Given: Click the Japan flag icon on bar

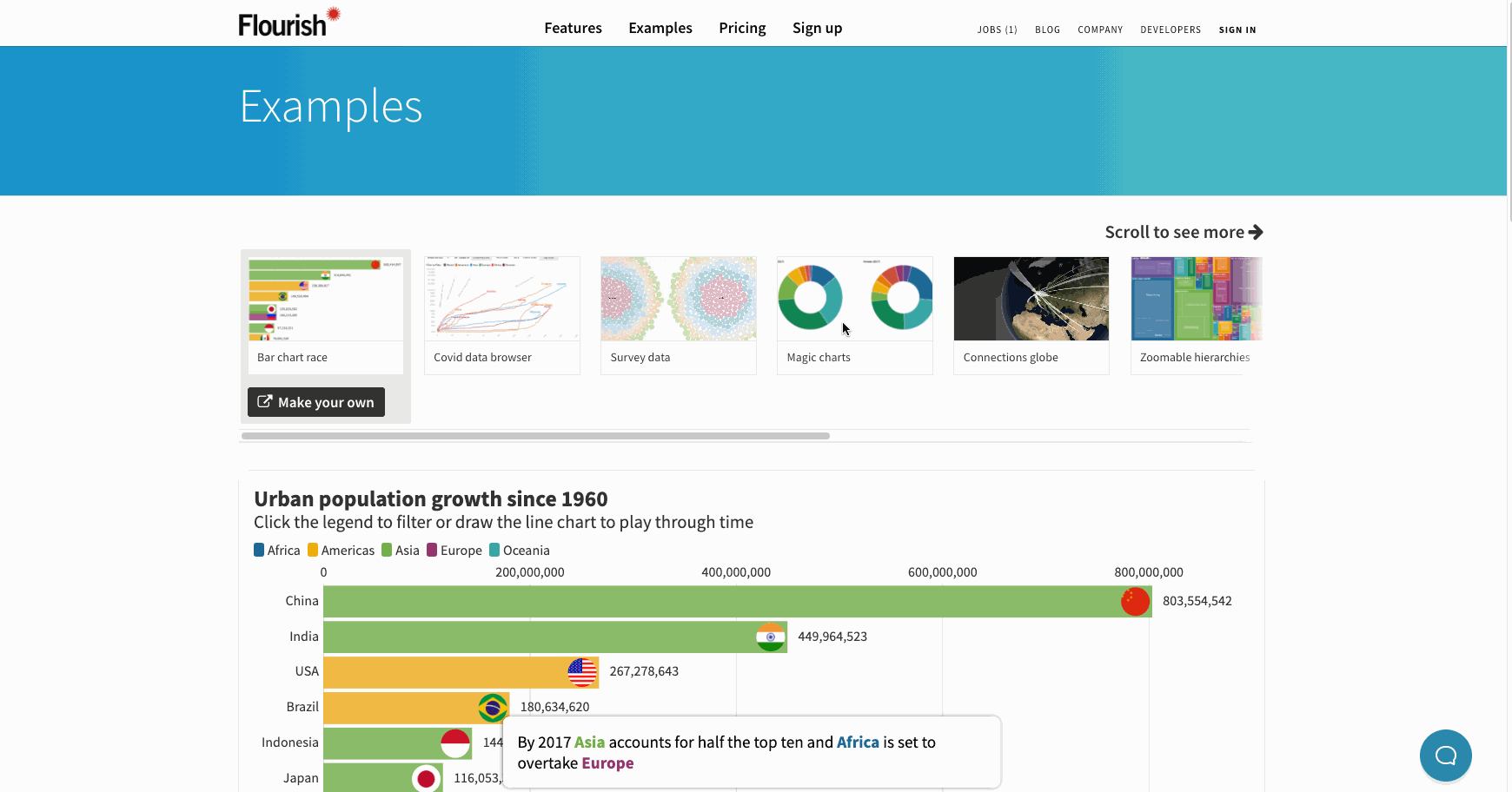Looking at the screenshot, I should [x=426, y=778].
